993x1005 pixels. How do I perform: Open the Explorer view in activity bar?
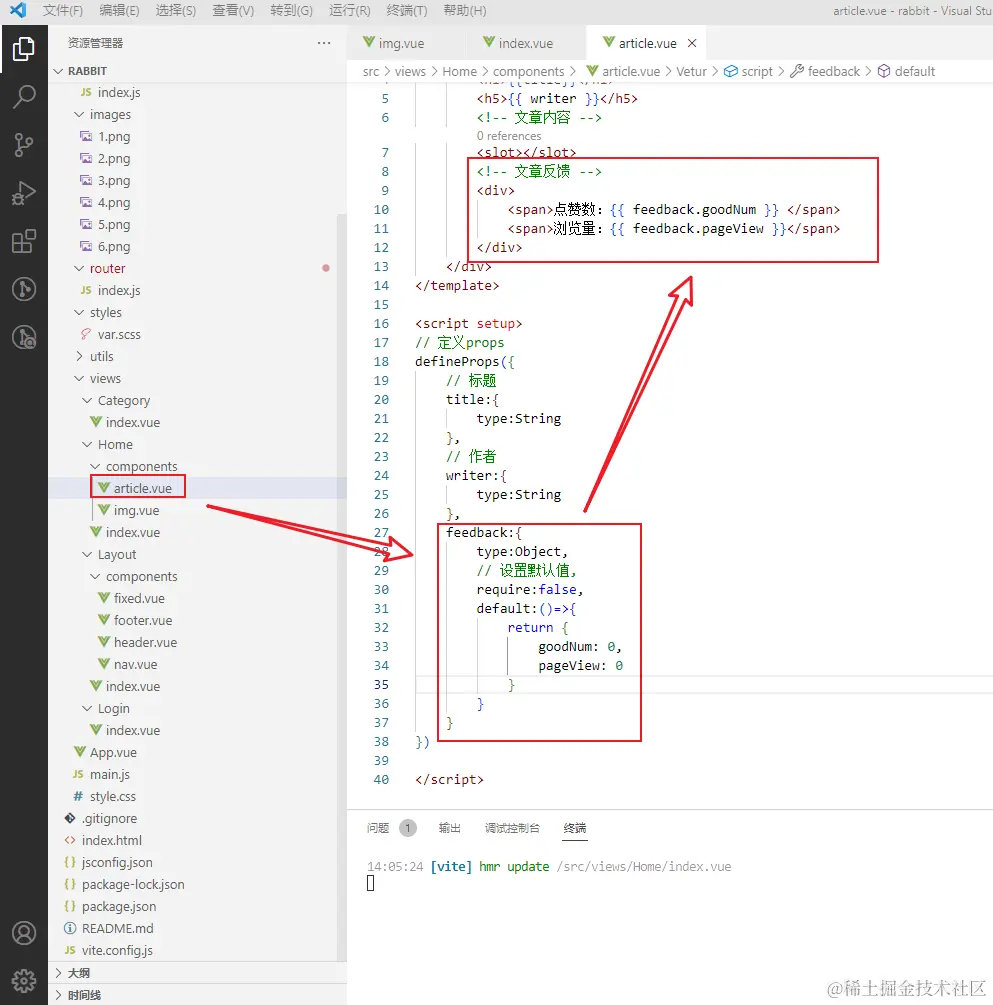coord(24,49)
